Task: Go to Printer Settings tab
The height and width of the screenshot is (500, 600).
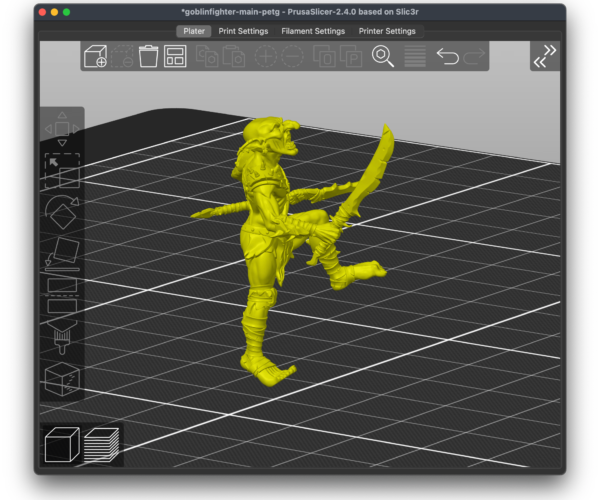Action: coord(387,31)
